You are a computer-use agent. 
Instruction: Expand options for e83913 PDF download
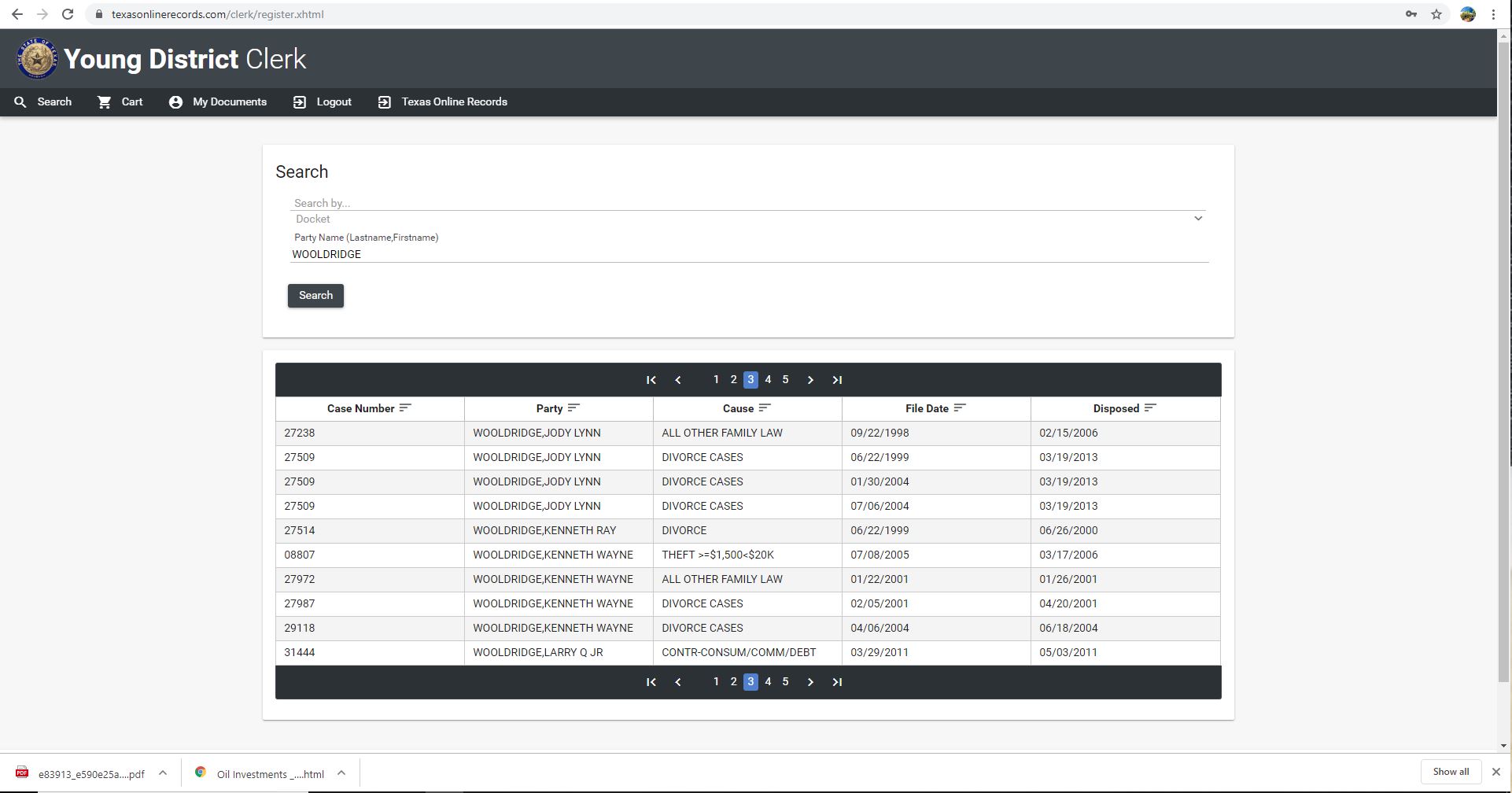[x=163, y=773]
